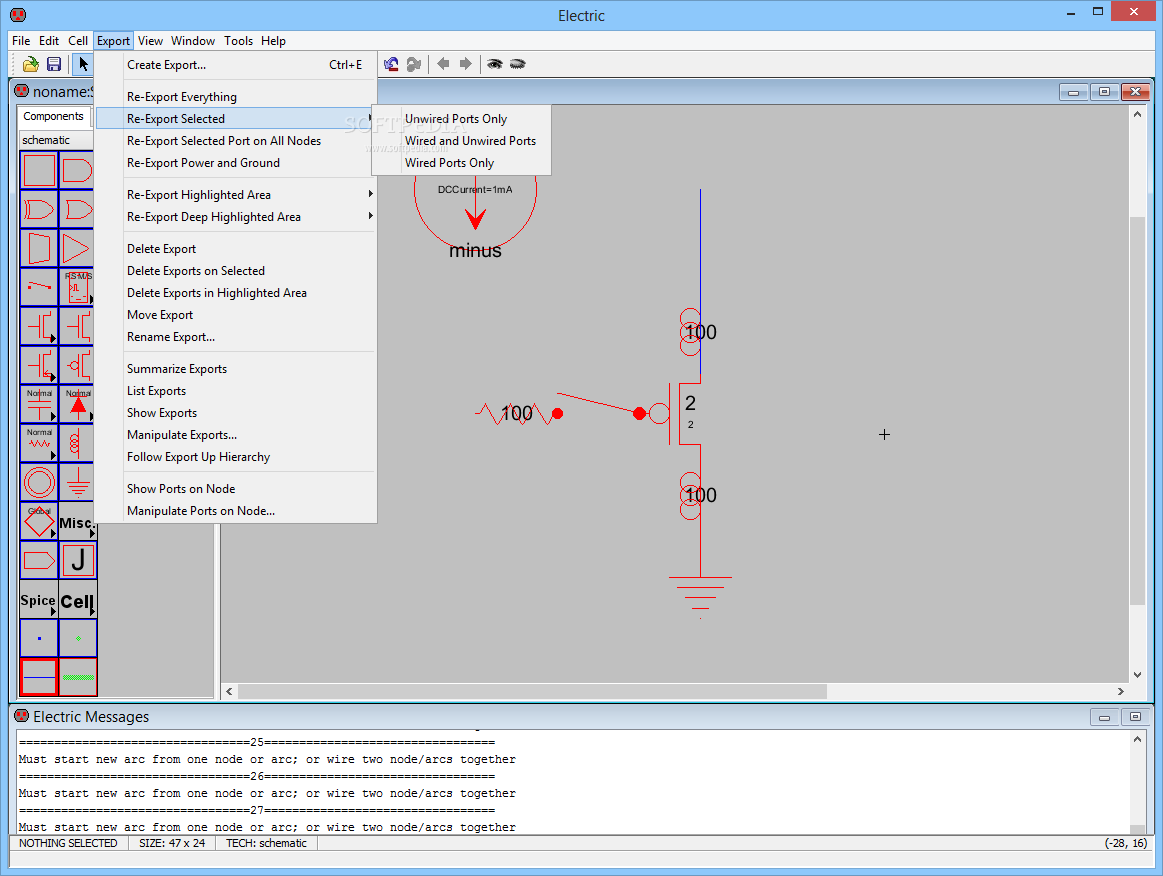Click the ground symbol in the schematic
The width and height of the screenshot is (1163, 876).
[700, 596]
